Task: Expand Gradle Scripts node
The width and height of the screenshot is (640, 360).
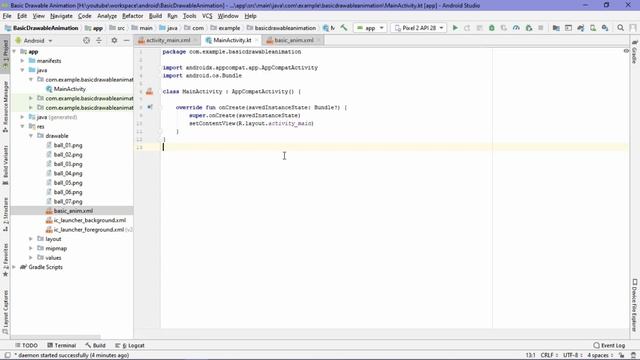Action: [15, 267]
